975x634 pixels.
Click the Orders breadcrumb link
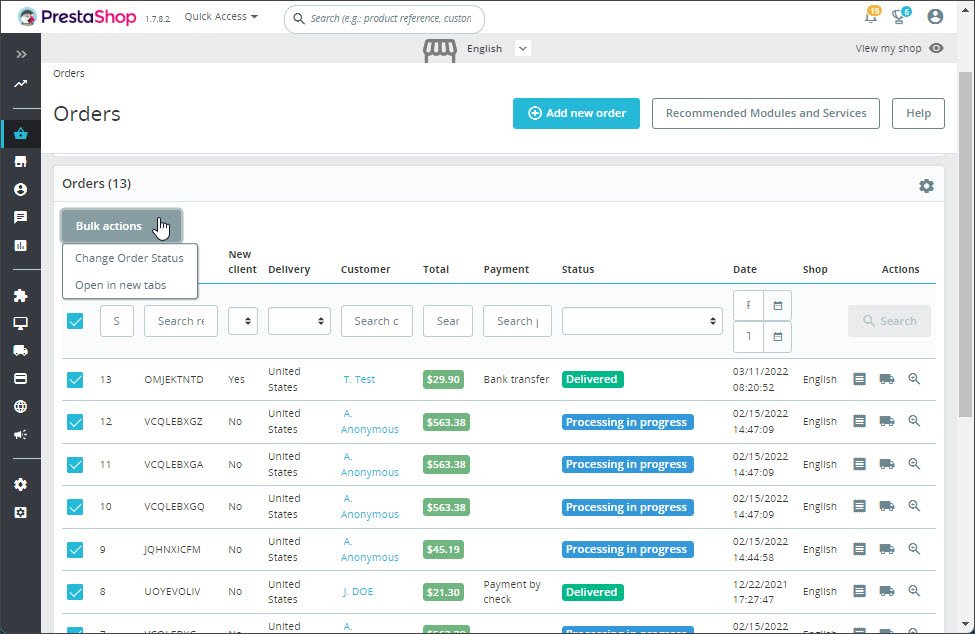tap(69, 73)
